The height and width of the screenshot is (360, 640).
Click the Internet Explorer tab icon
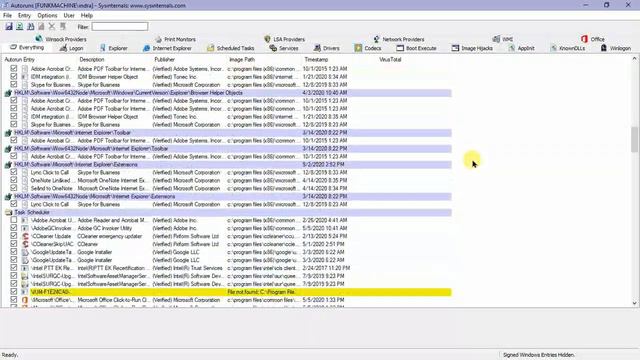pyautogui.click(x=147, y=48)
